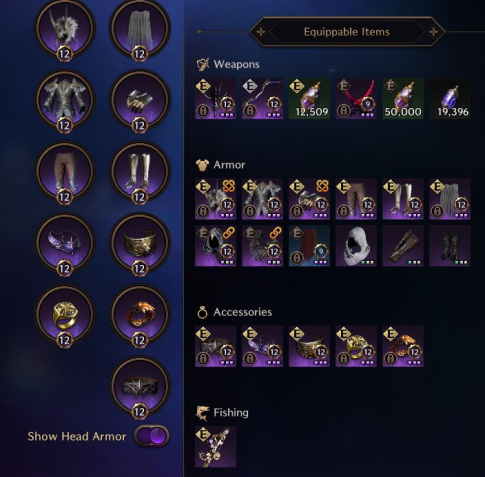Screen dimensions: 485x477
Task: Choose the gold ring equipment slot
Action: click(x=65, y=316)
